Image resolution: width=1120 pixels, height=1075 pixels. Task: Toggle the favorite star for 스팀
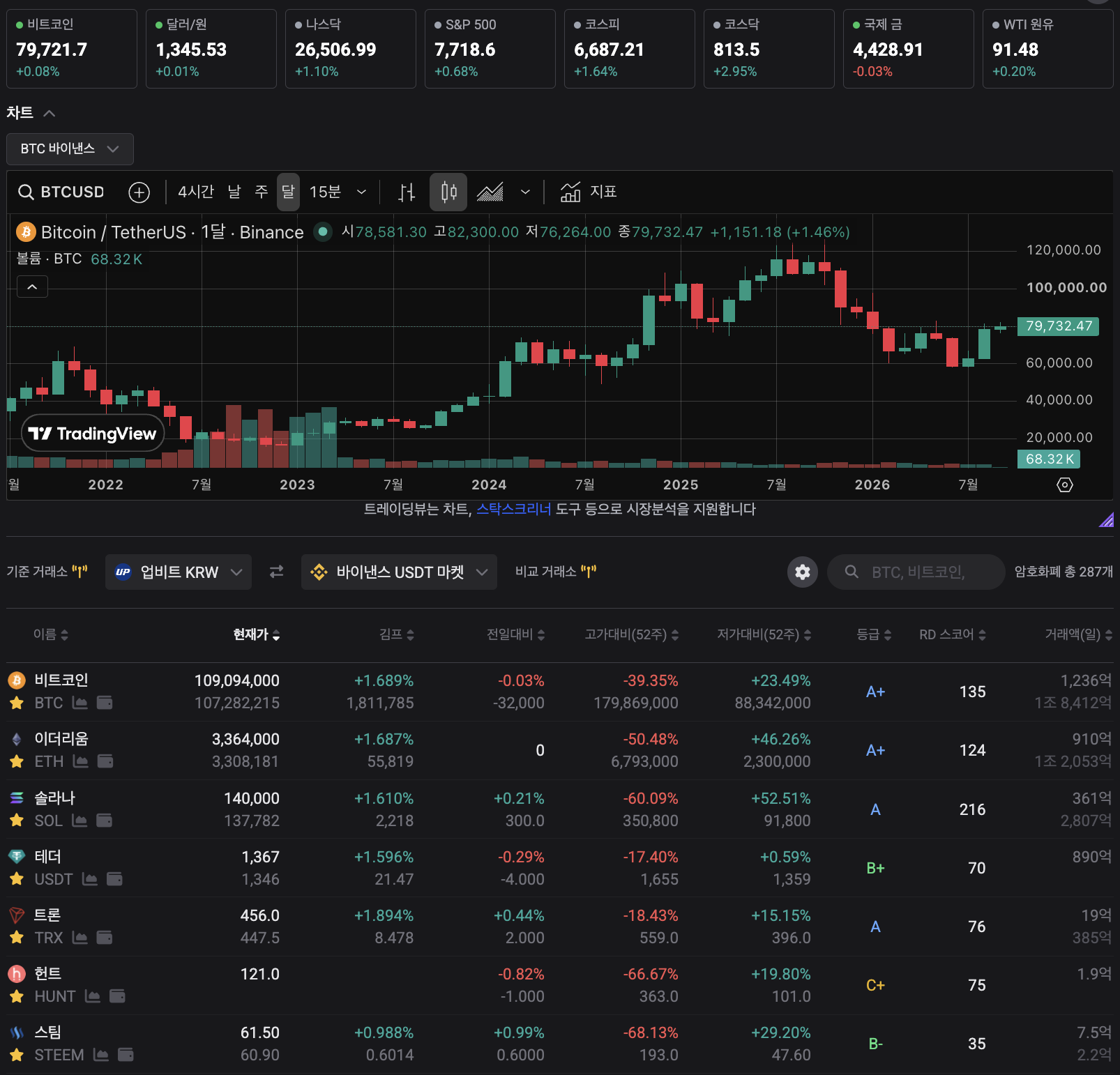coord(17,1055)
